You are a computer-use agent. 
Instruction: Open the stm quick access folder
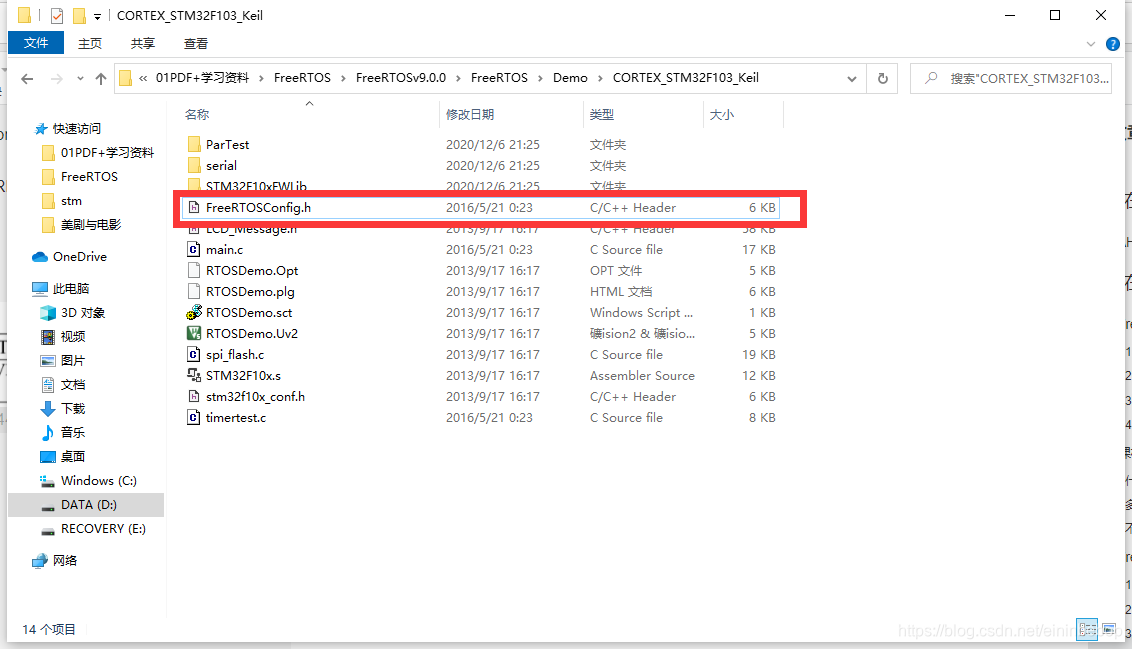tap(71, 200)
